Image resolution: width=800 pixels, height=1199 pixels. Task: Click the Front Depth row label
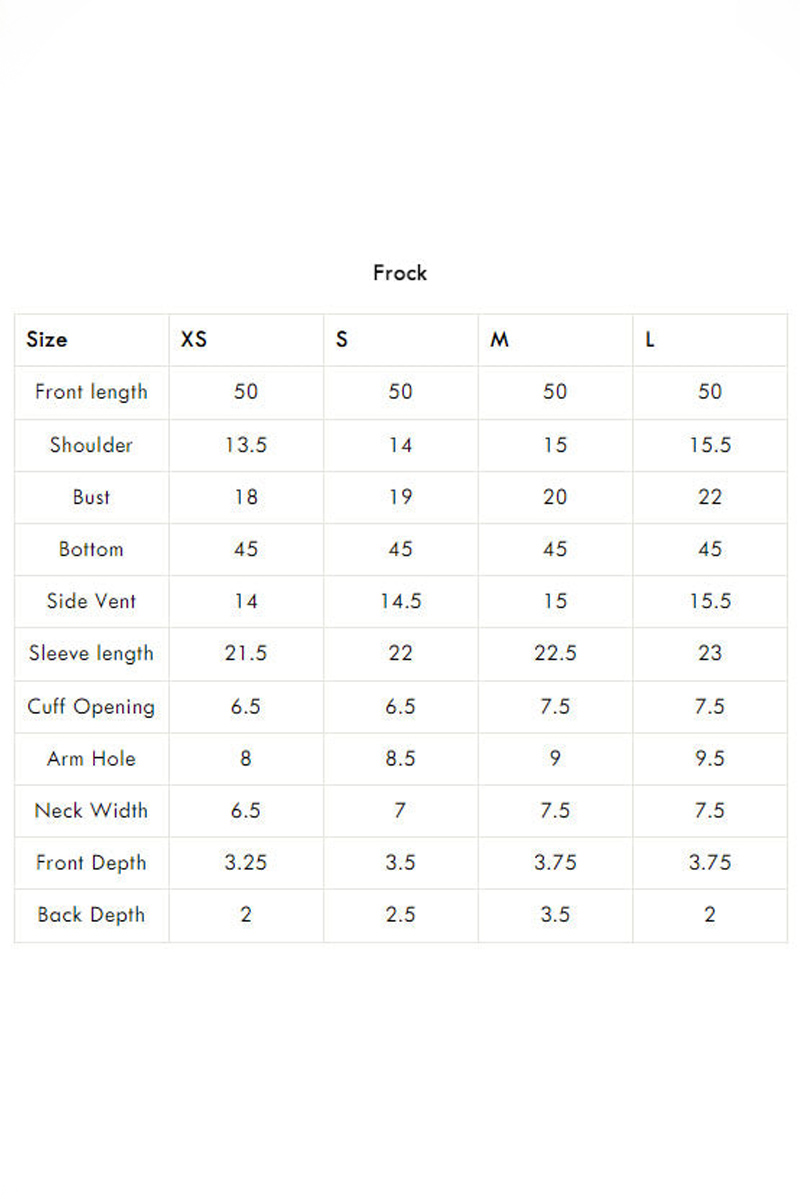coord(91,863)
